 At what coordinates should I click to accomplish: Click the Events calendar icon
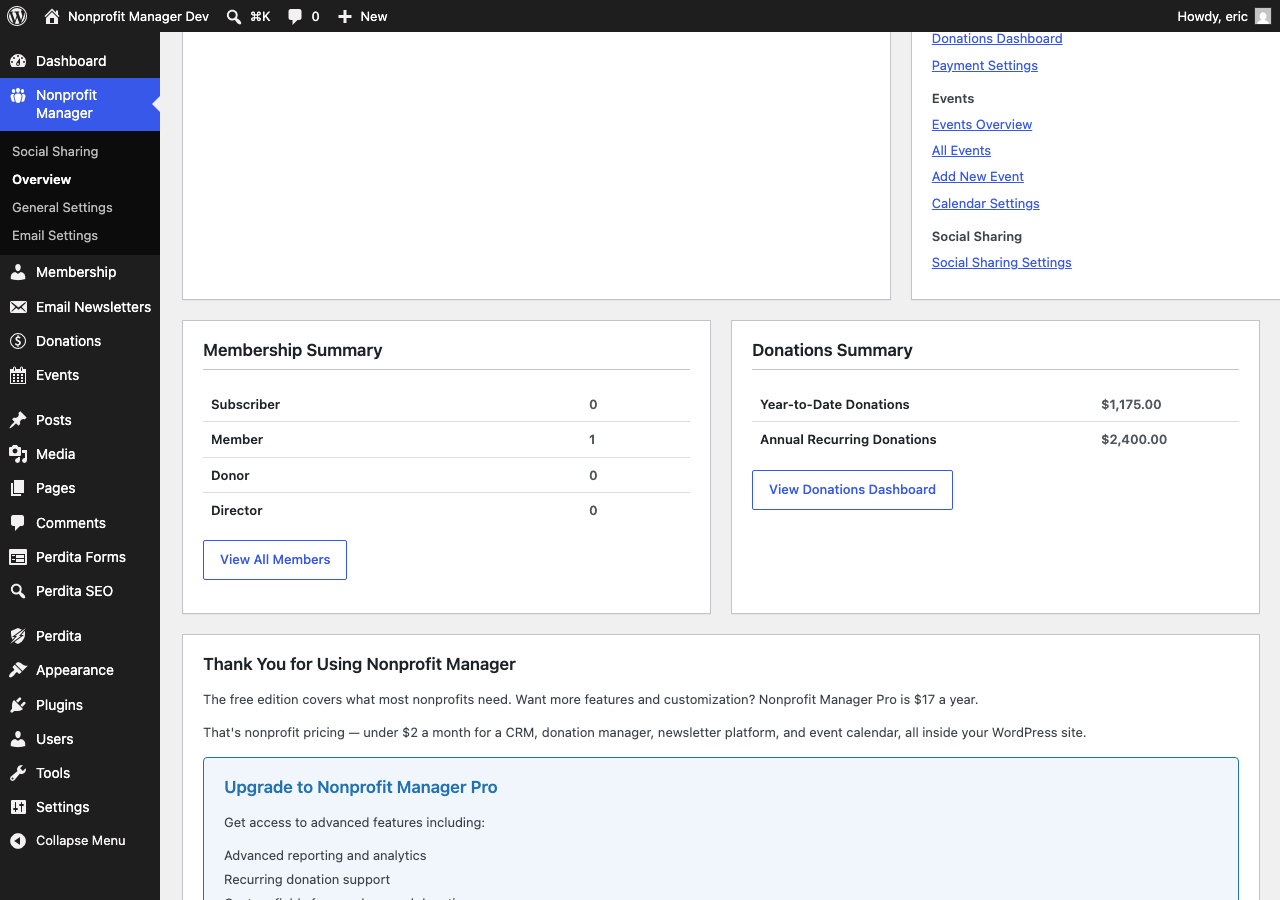tap(18, 375)
